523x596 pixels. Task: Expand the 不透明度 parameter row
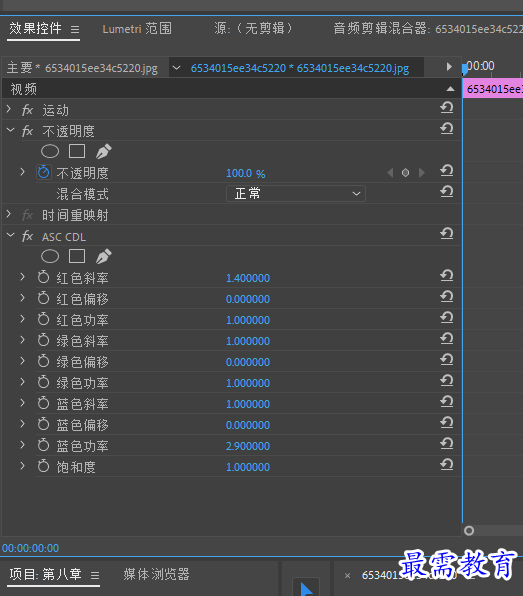(23, 172)
